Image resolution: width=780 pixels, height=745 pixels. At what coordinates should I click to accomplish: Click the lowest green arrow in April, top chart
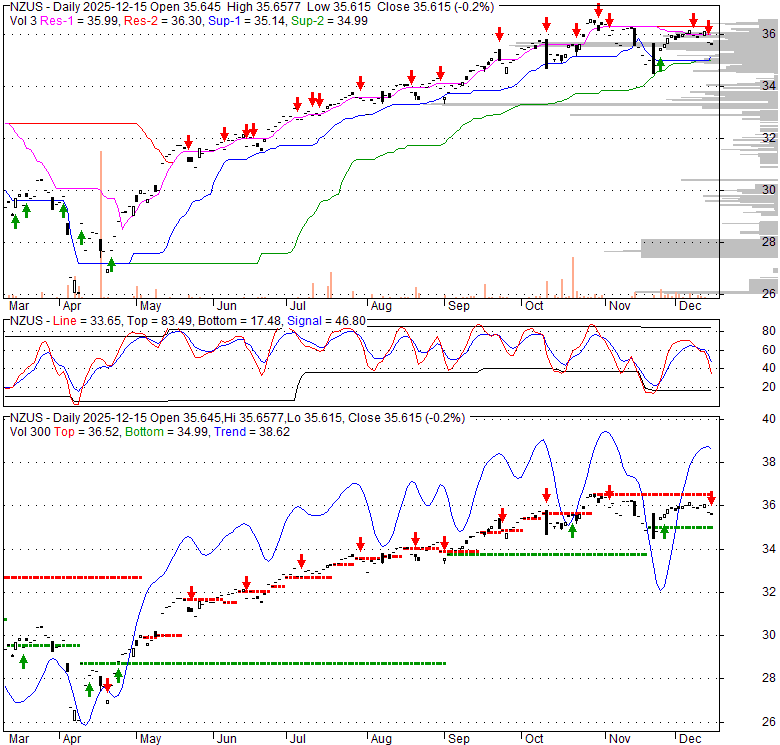pyautogui.click(x=111, y=264)
